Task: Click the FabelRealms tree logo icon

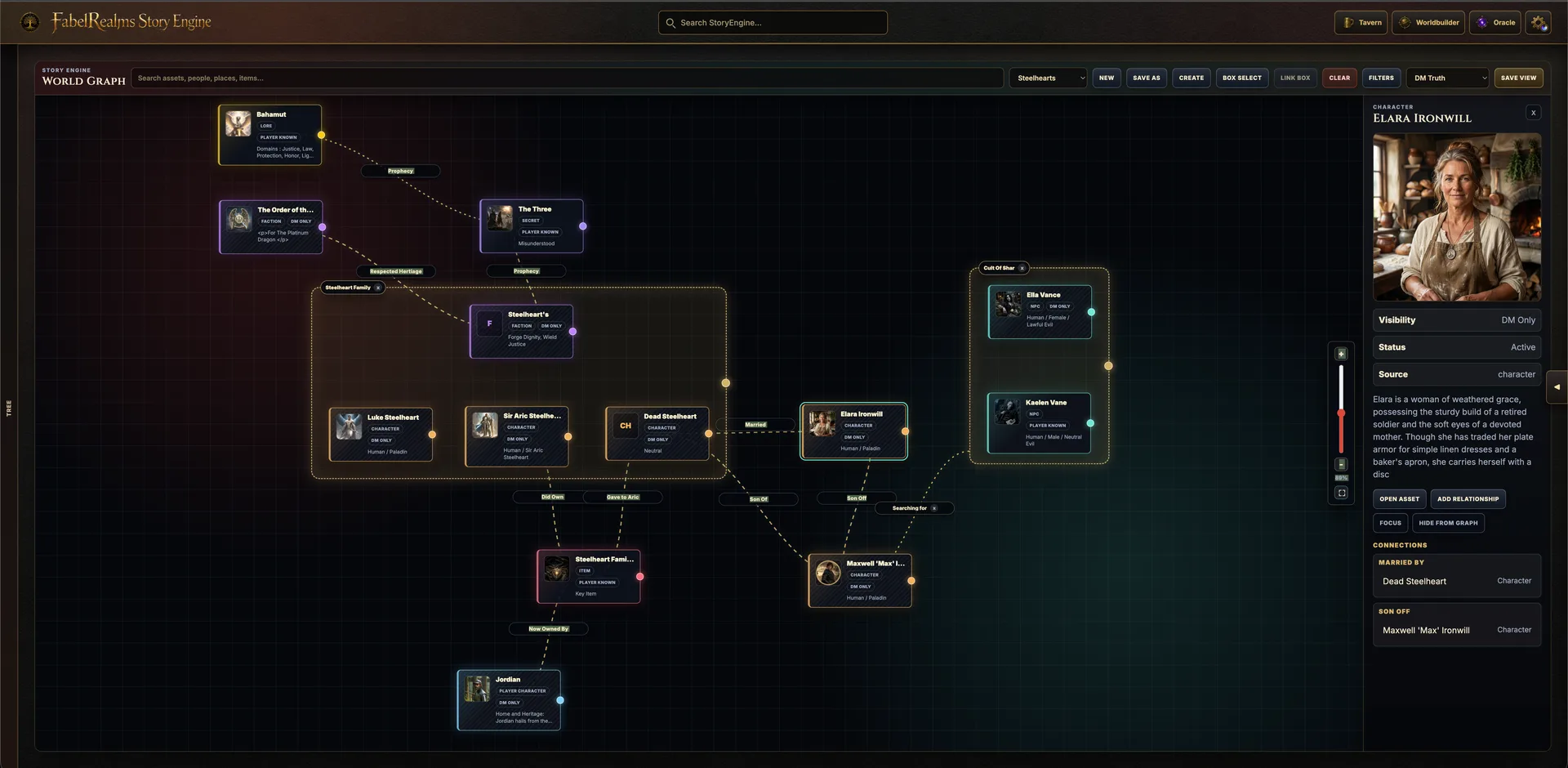Action: coord(29,22)
